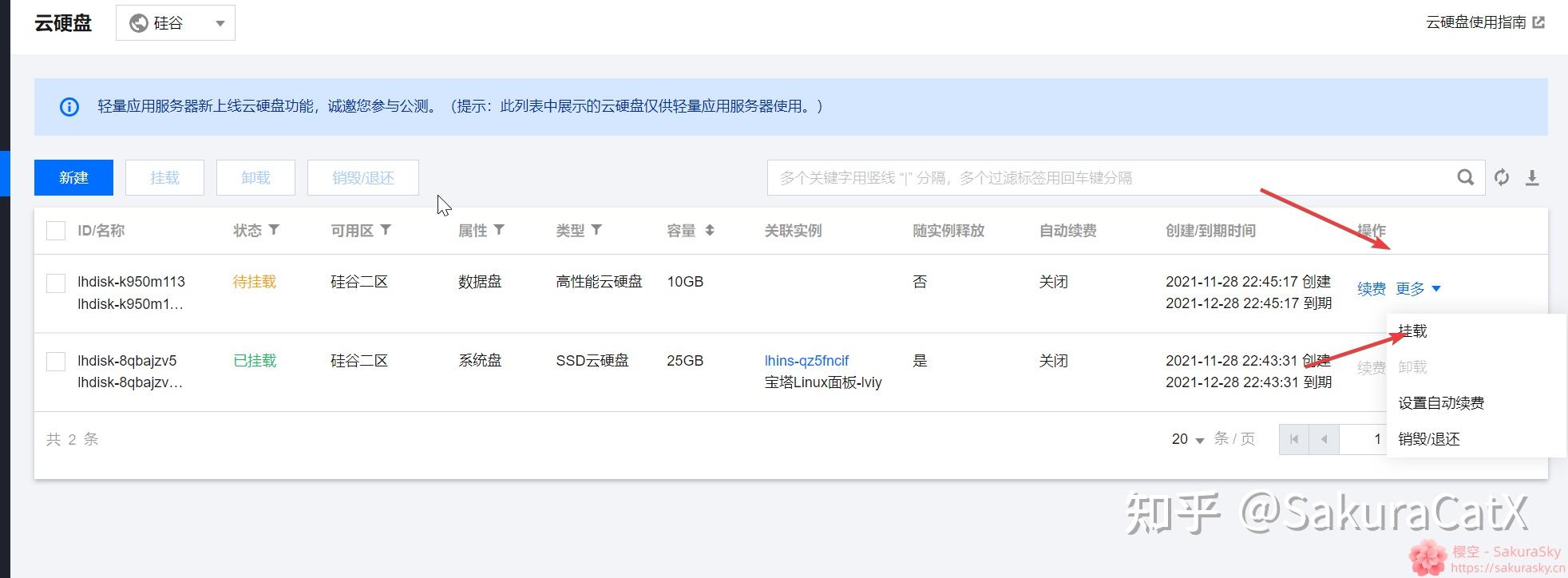Click the SSD云硬盘 type cell
Image resolution: width=1568 pixels, height=578 pixels.
[x=592, y=361]
